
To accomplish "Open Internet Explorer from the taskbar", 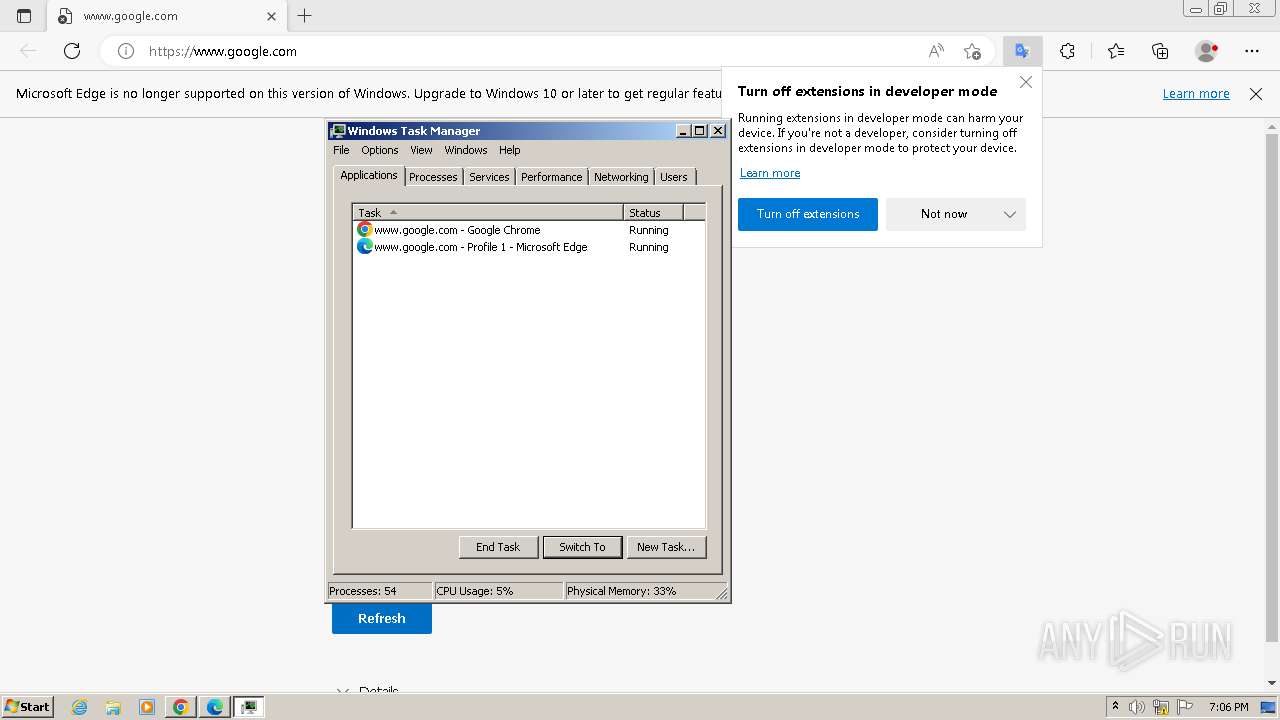I will (80, 707).
